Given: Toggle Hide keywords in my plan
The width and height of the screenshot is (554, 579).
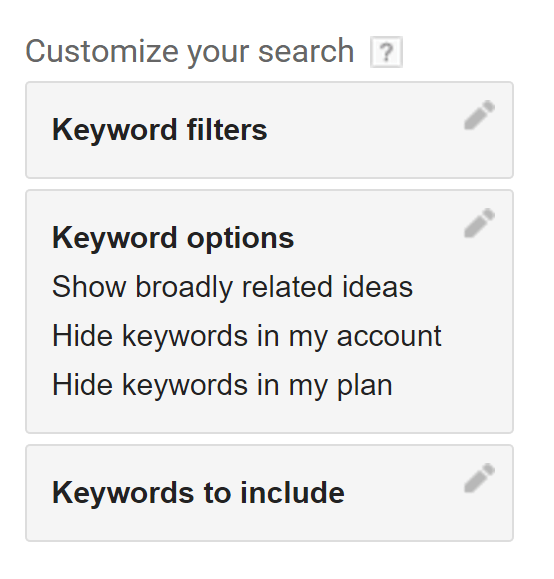Looking at the screenshot, I should pos(222,385).
